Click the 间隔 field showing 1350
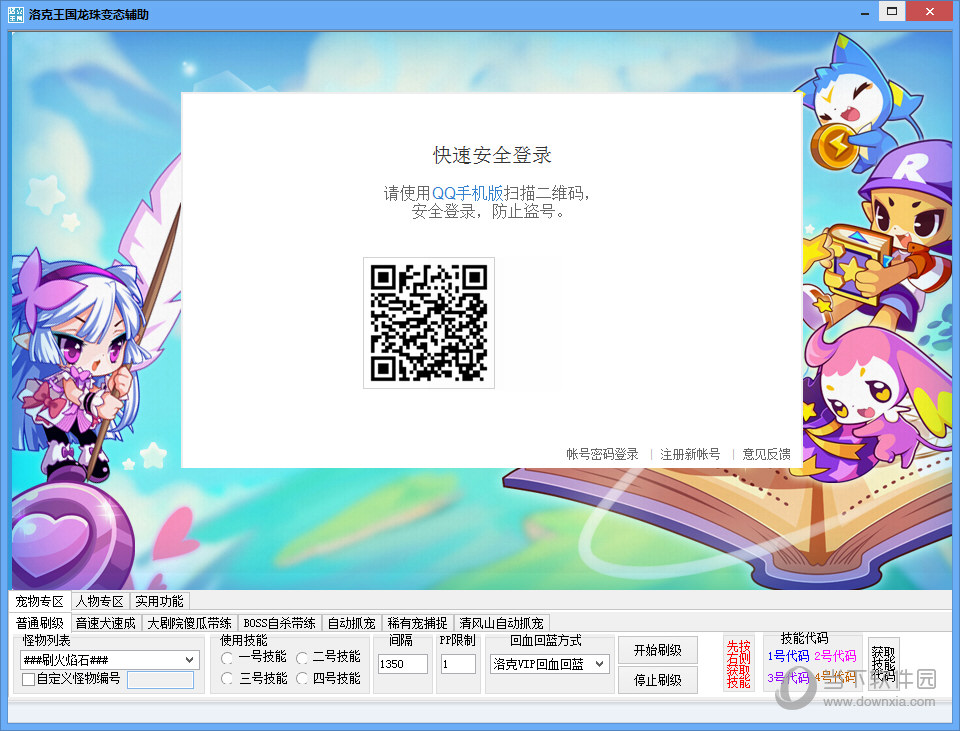 tap(403, 664)
